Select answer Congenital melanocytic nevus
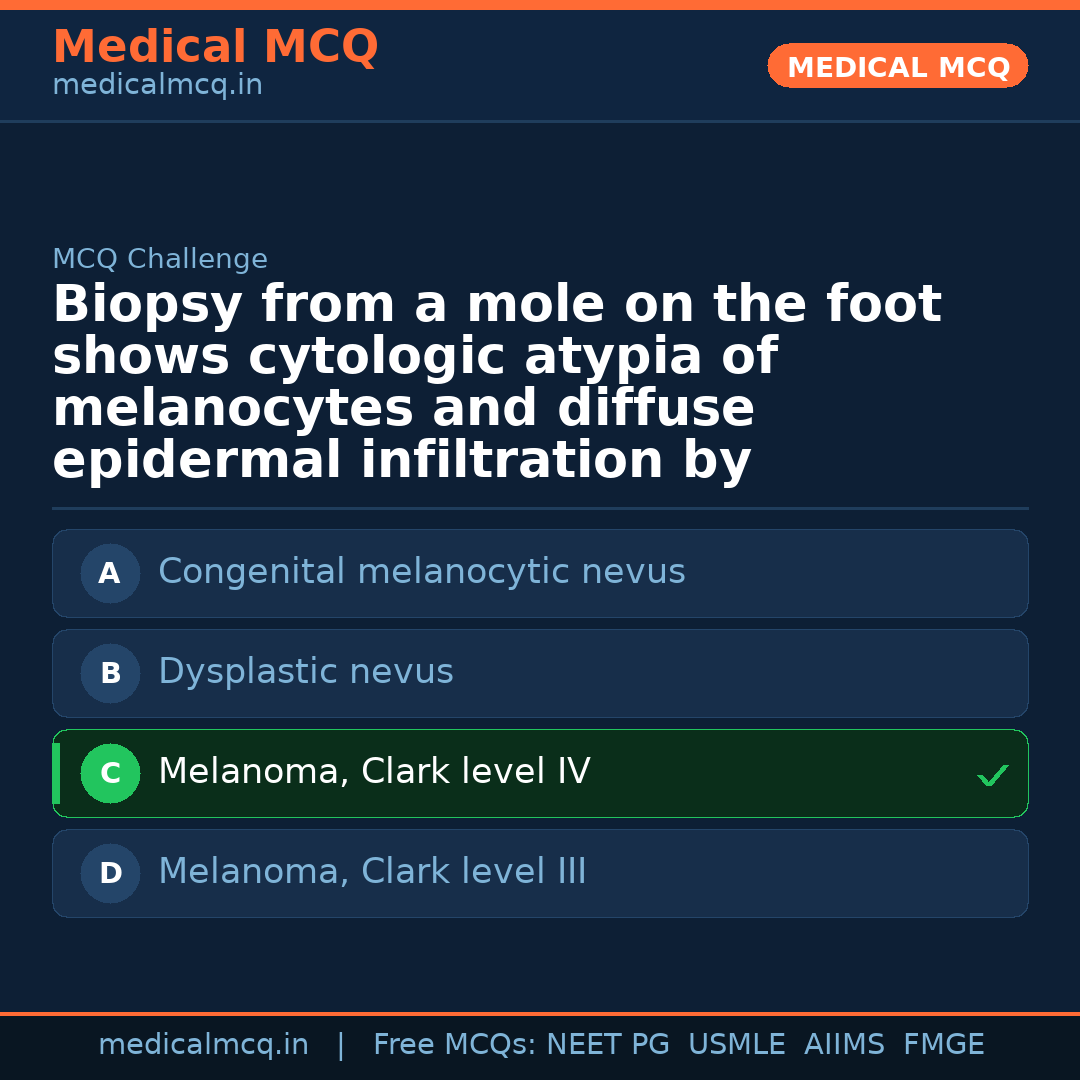Image resolution: width=1080 pixels, height=1080 pixels. 421,572
